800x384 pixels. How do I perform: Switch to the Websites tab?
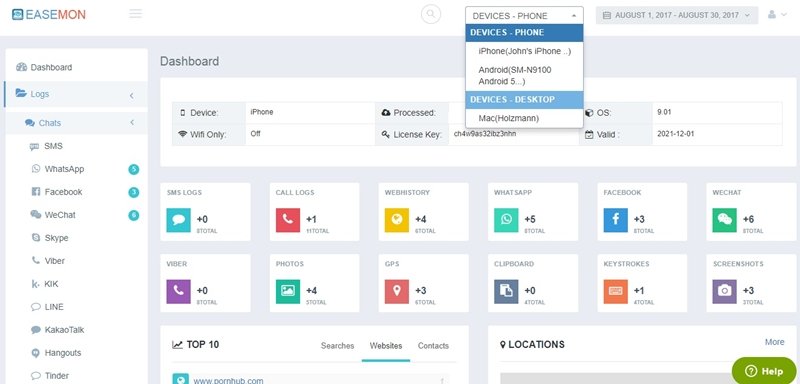(x=386, y=346)
